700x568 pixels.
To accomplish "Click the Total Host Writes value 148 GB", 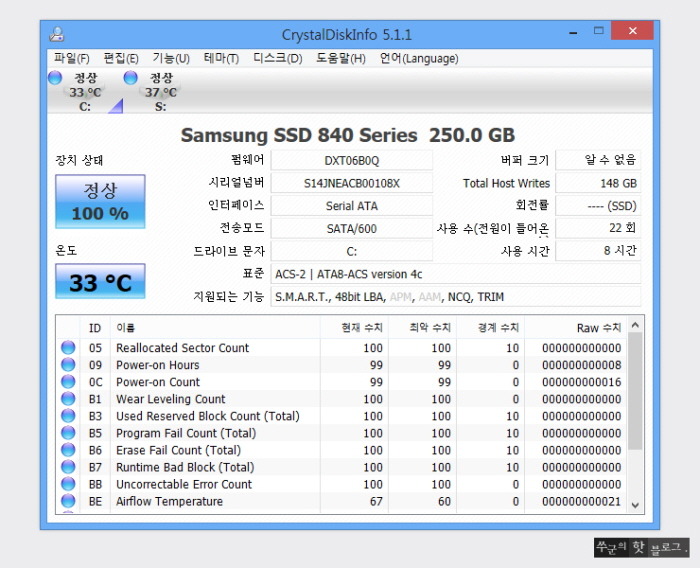I will tap(598, 183).
